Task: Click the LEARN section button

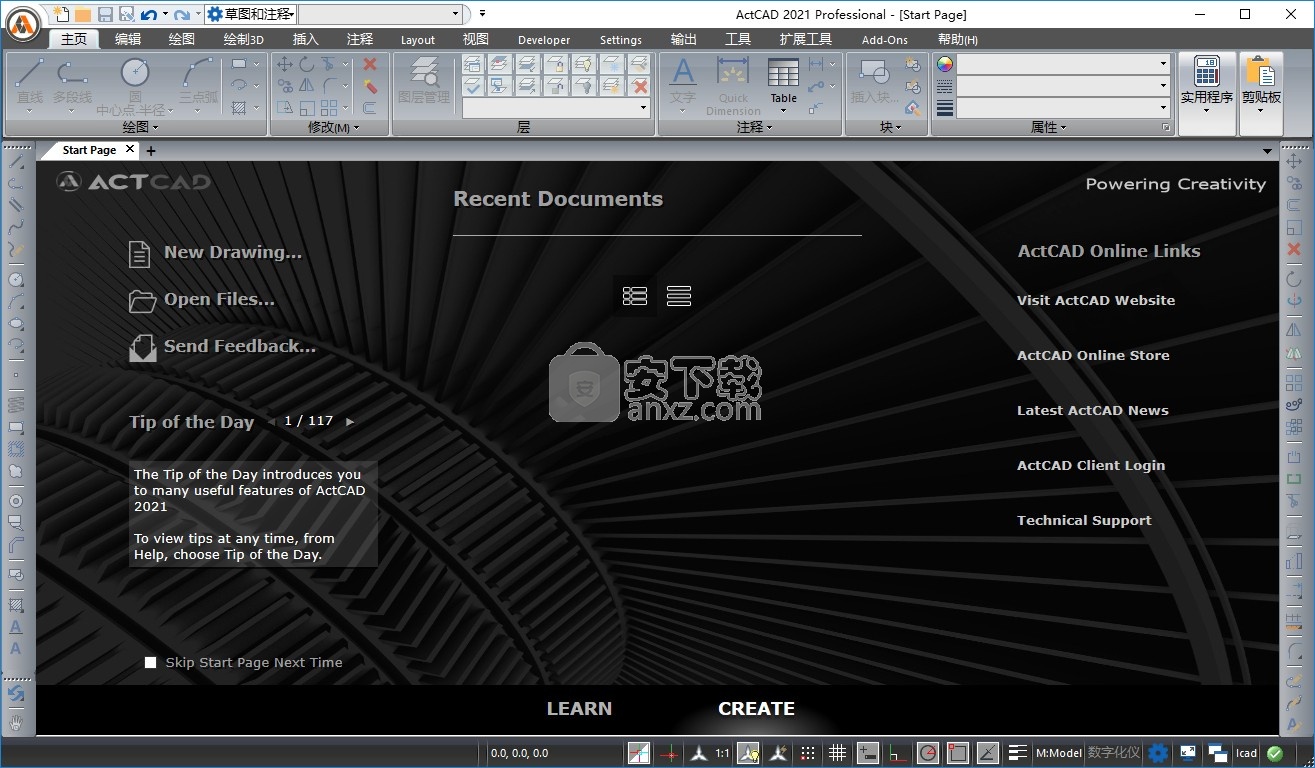Action: (579, 708)
